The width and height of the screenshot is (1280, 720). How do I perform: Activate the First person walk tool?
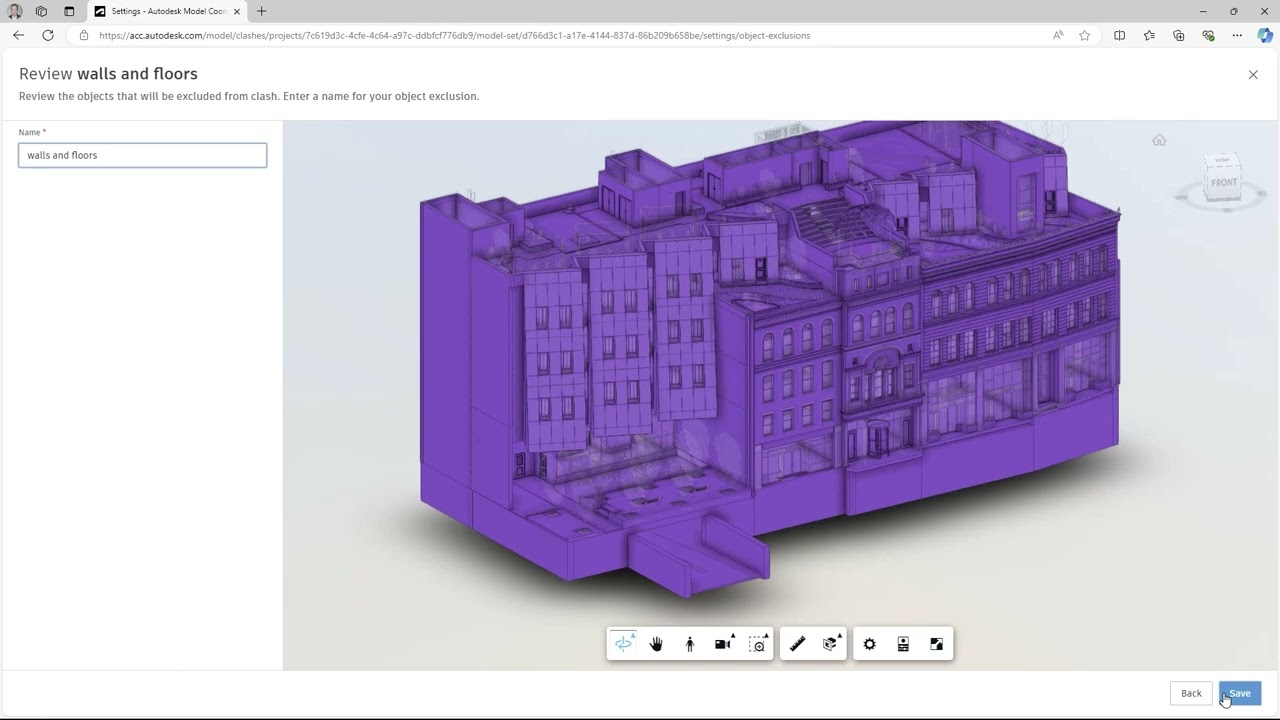pyautogui.click(x=689, y=644)
